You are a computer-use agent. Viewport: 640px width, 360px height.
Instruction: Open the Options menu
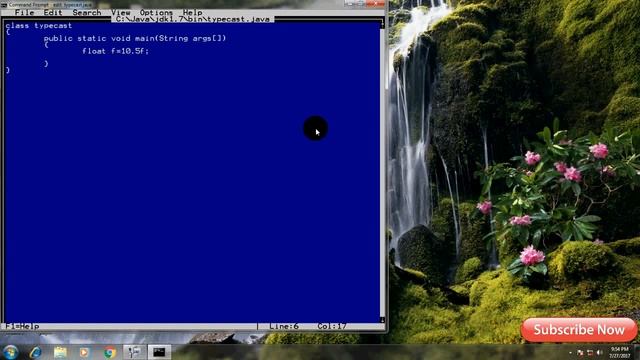[x=156, y=13]
